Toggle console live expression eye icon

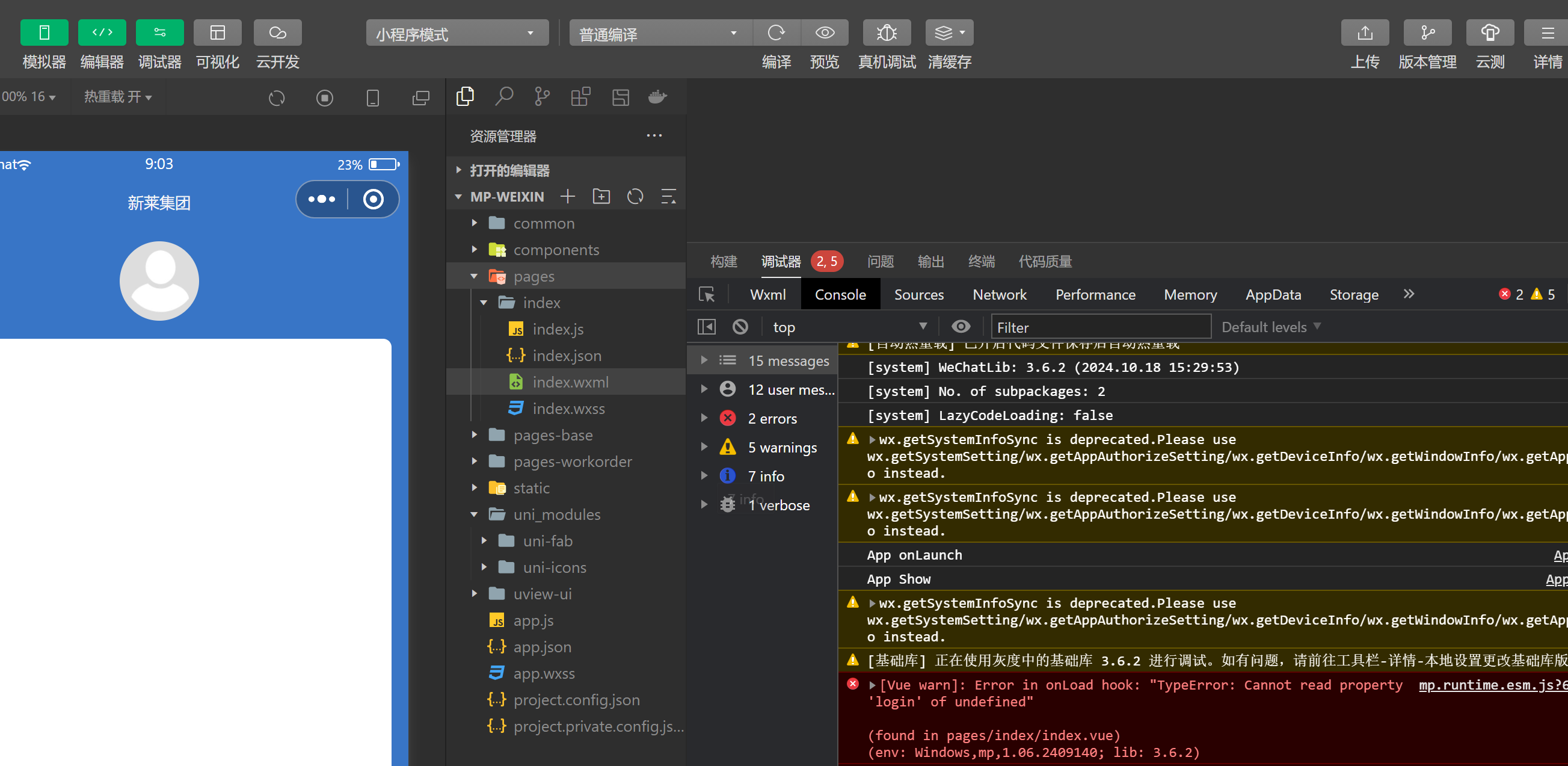(961, 327)
